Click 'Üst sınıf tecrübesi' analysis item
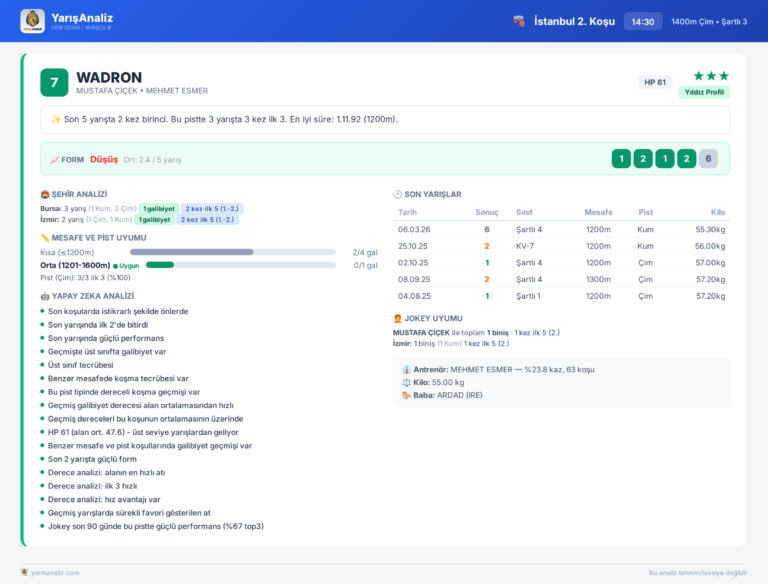 pos(80,365)
